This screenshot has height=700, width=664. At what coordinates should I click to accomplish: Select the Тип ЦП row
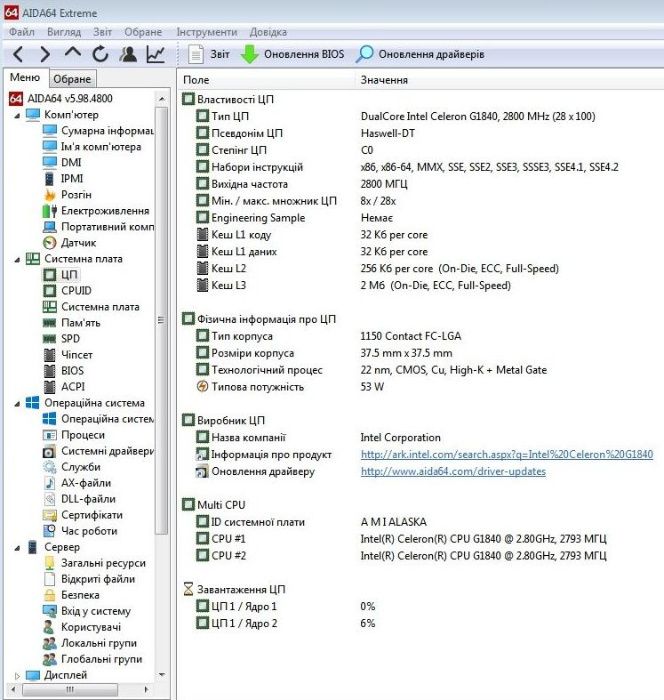click(x=395, y=117)
